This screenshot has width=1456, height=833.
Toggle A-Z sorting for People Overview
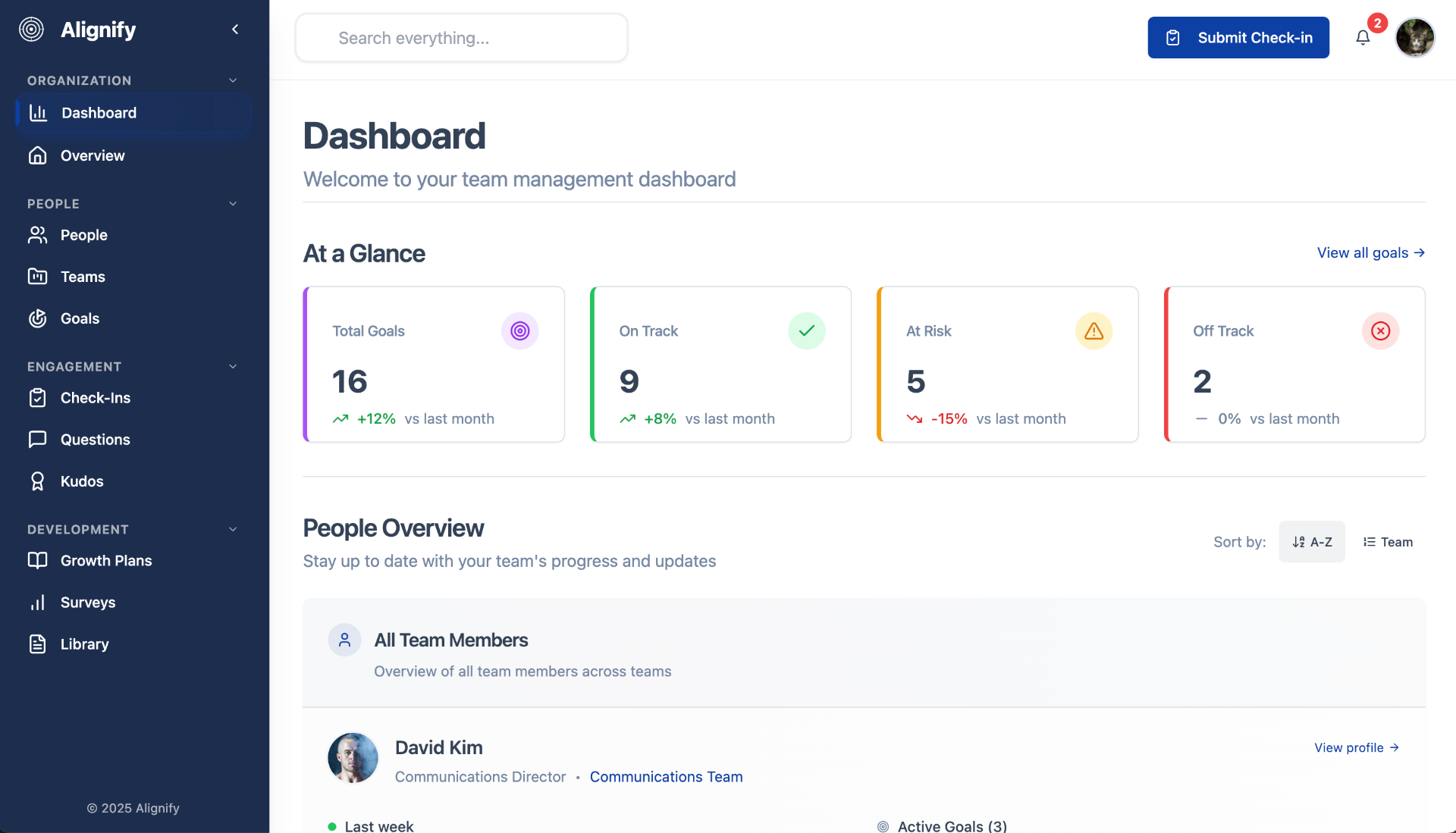[1312, 541]
